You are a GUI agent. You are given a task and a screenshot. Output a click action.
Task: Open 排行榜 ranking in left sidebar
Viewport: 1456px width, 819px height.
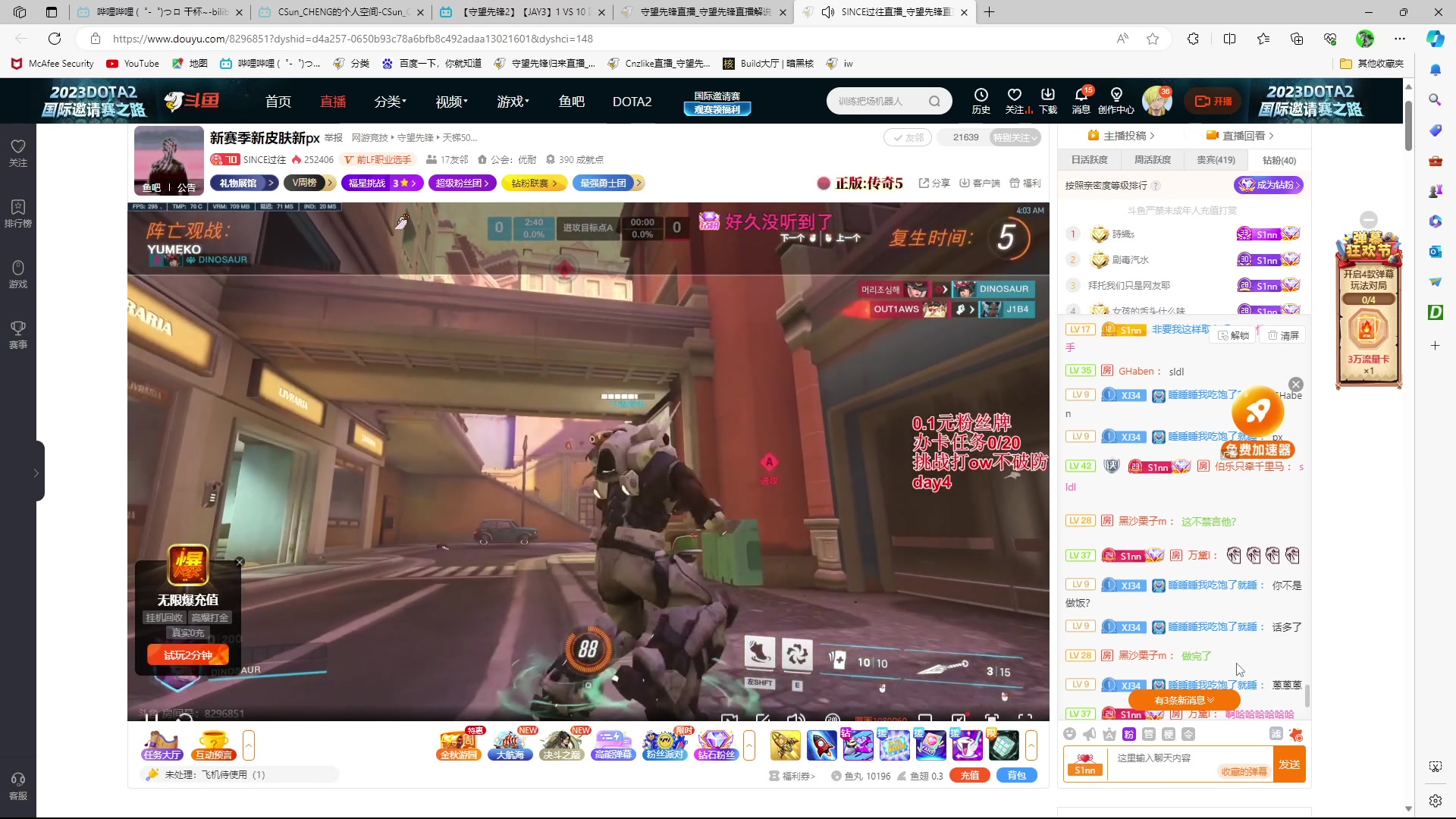pos(18,213)
